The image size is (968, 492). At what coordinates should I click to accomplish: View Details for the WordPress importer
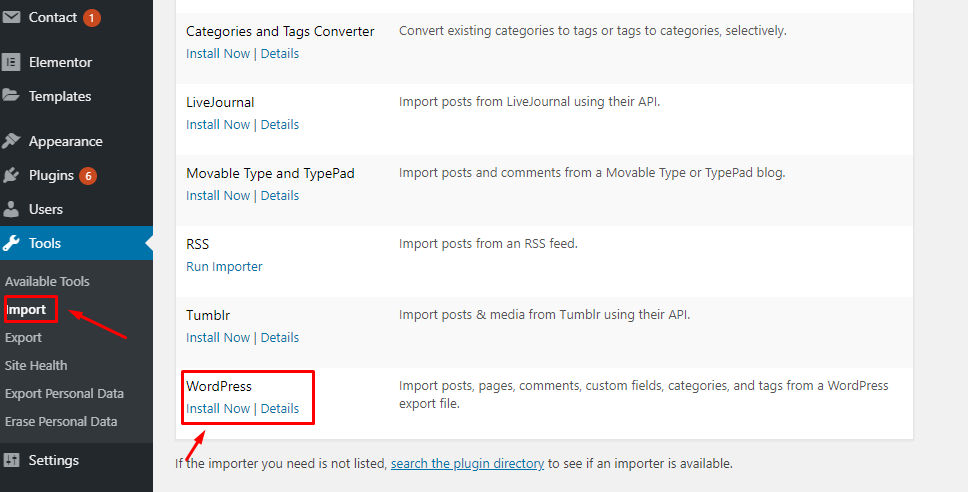coord(280,408)
